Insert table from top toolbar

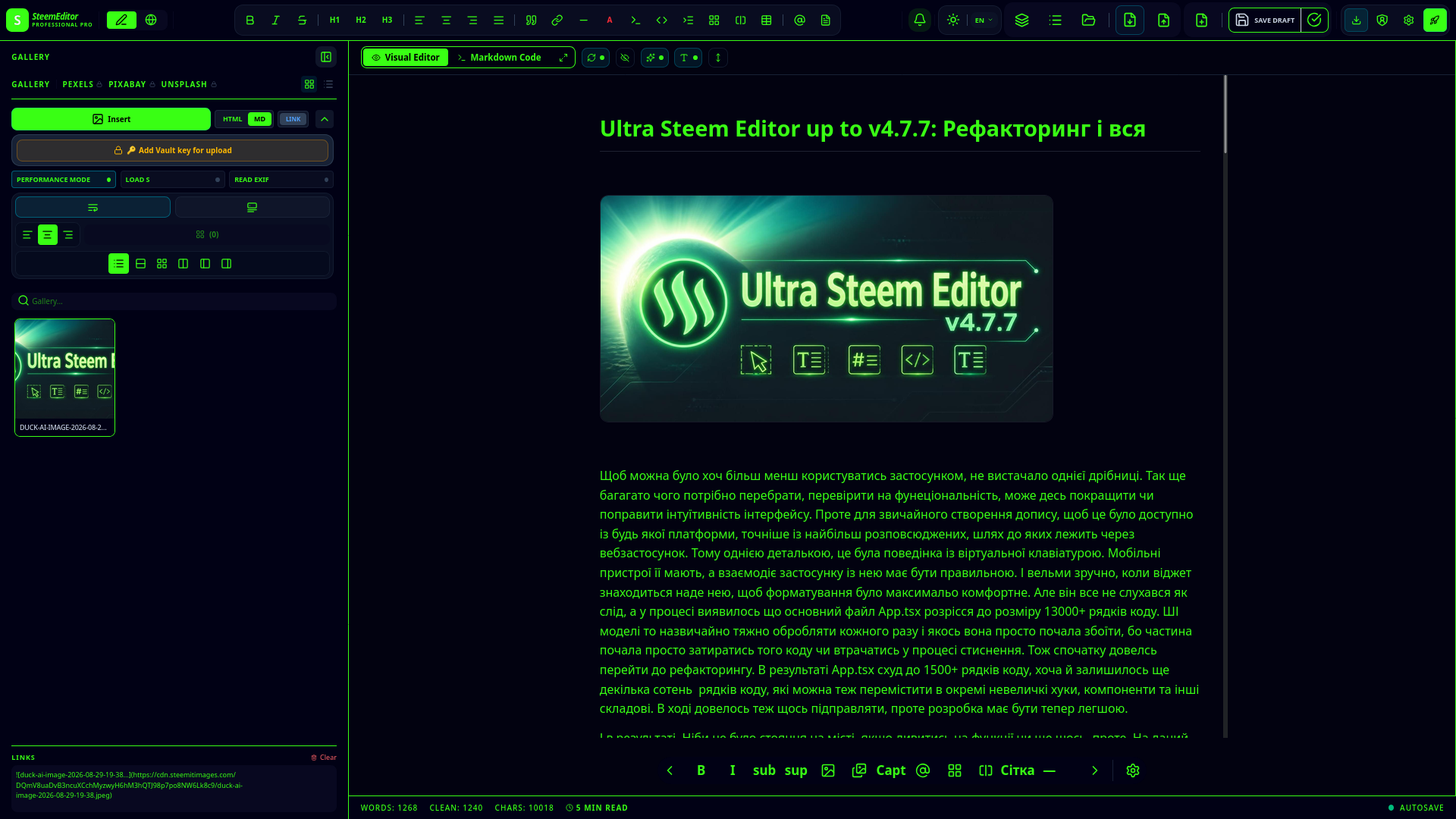pos(767,20)
